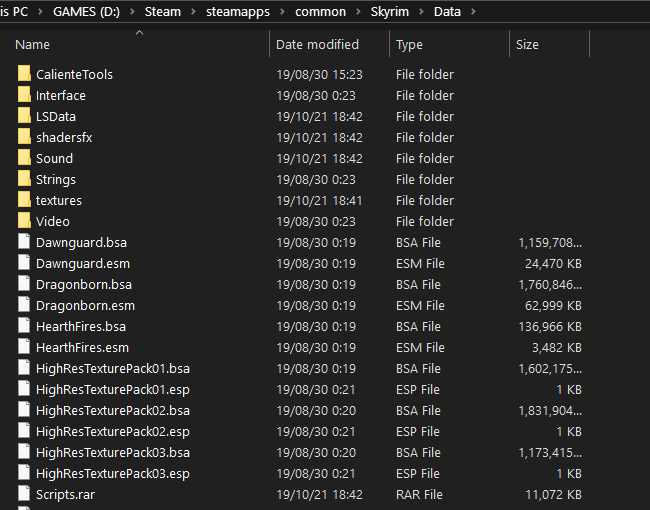Click the Sound folder icon
Image resolution: width=650 pixels, height=510 pixels.
24,158
